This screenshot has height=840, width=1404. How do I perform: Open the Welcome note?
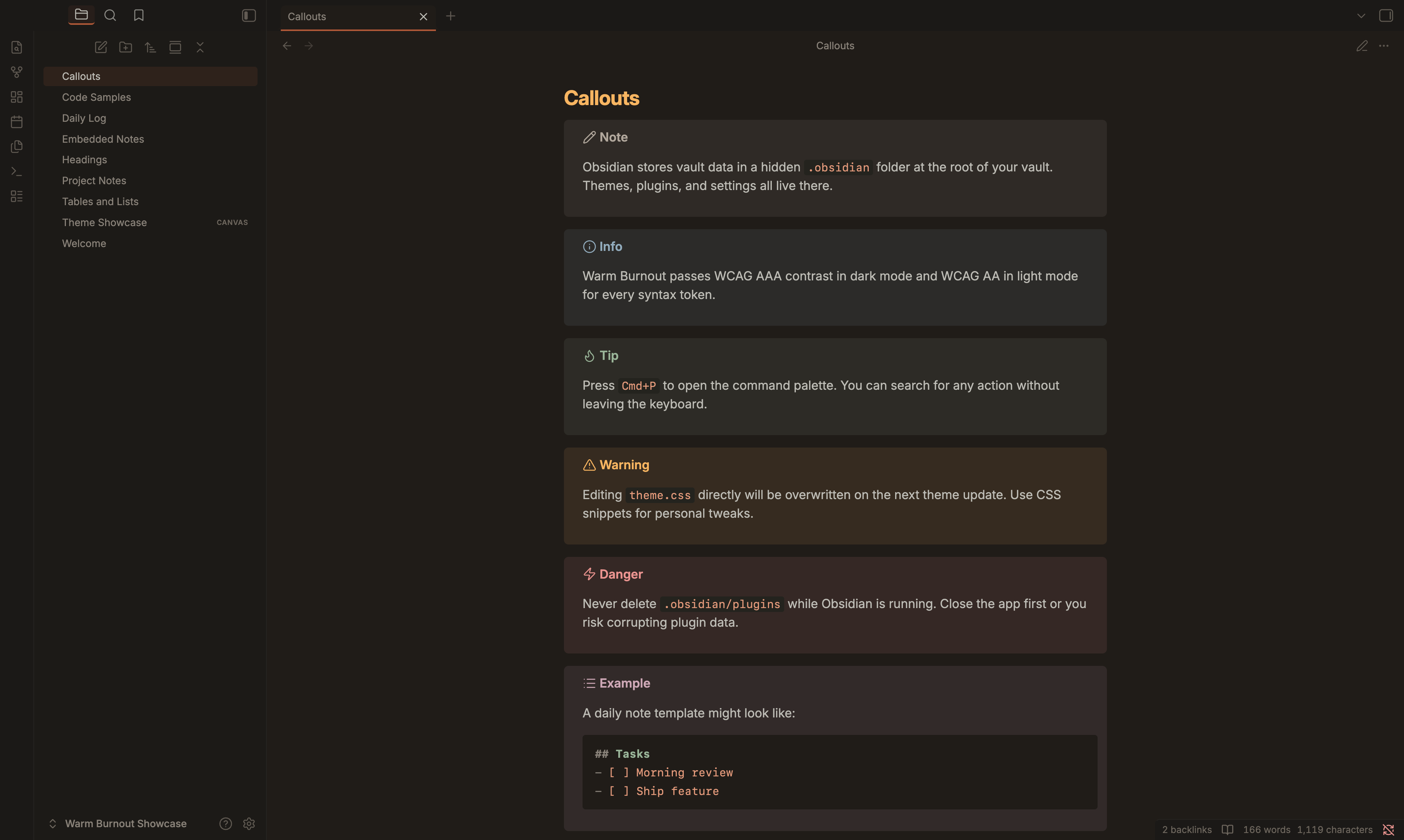150,244
